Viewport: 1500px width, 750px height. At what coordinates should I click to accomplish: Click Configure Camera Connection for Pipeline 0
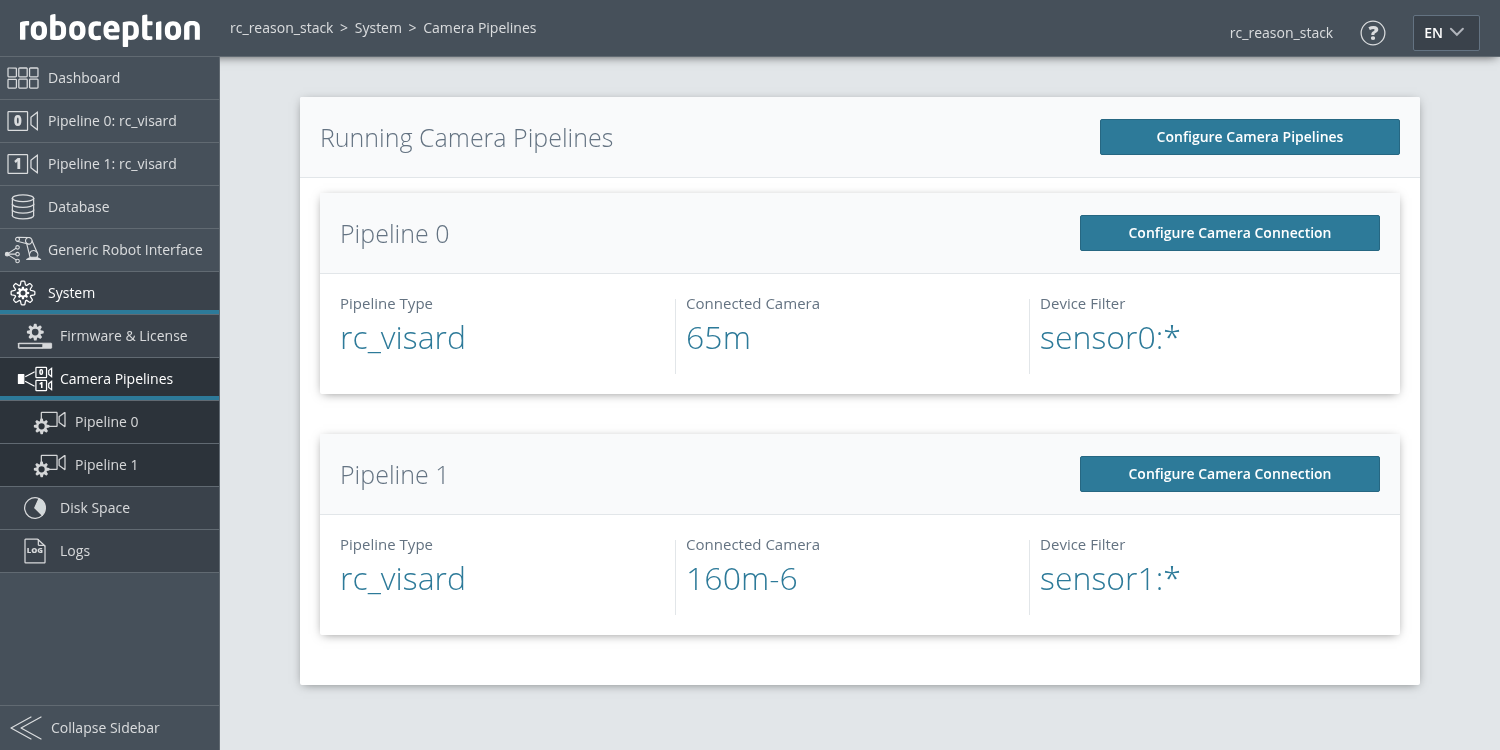point(1229,233)
